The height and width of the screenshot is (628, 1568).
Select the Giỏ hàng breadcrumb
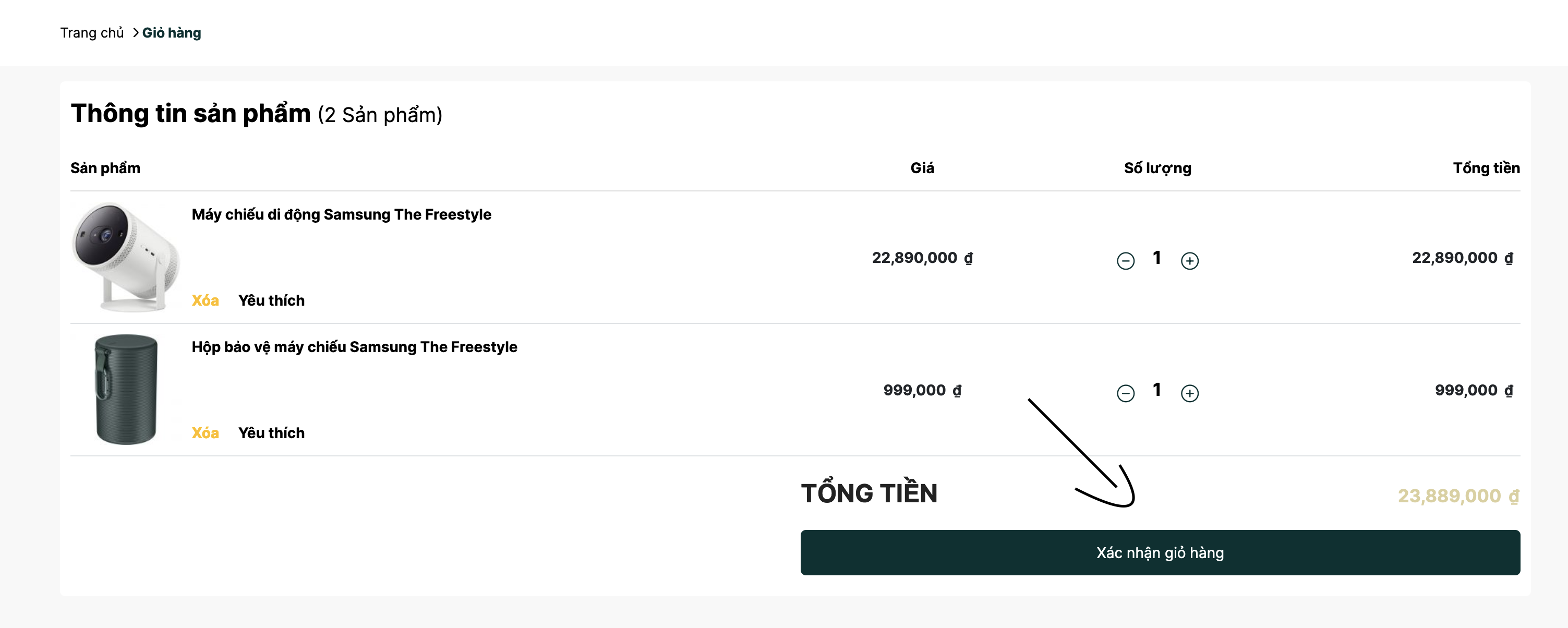pyautogui.click(x=172, y=33)
